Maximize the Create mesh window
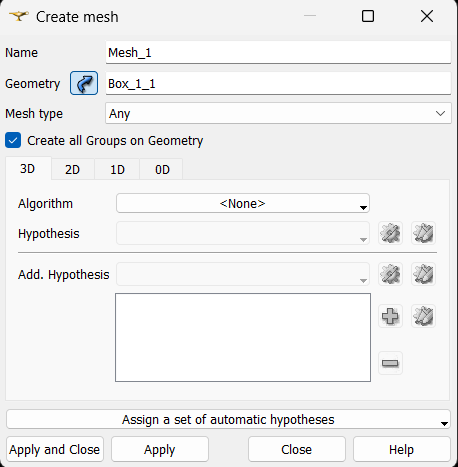Image resolution: width=458 pixels, height=467 pixels. [x=368, y=16]
